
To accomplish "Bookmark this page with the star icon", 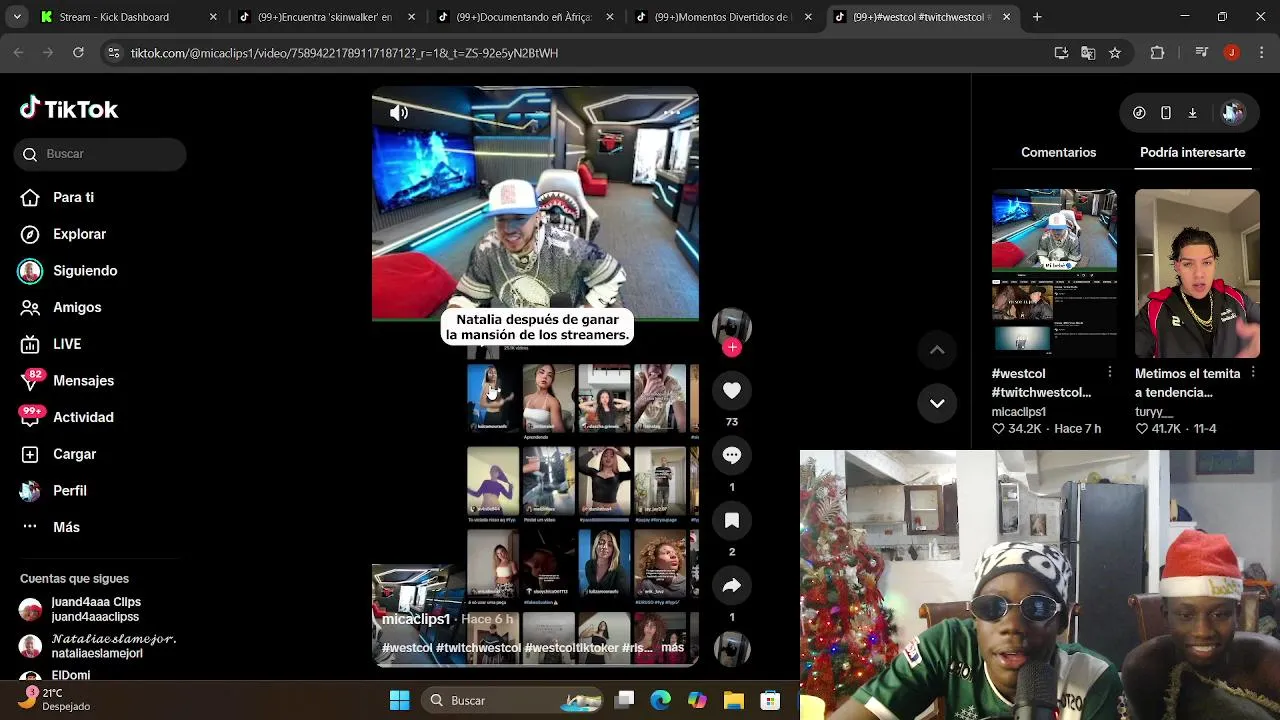I will click(1115, 53).
